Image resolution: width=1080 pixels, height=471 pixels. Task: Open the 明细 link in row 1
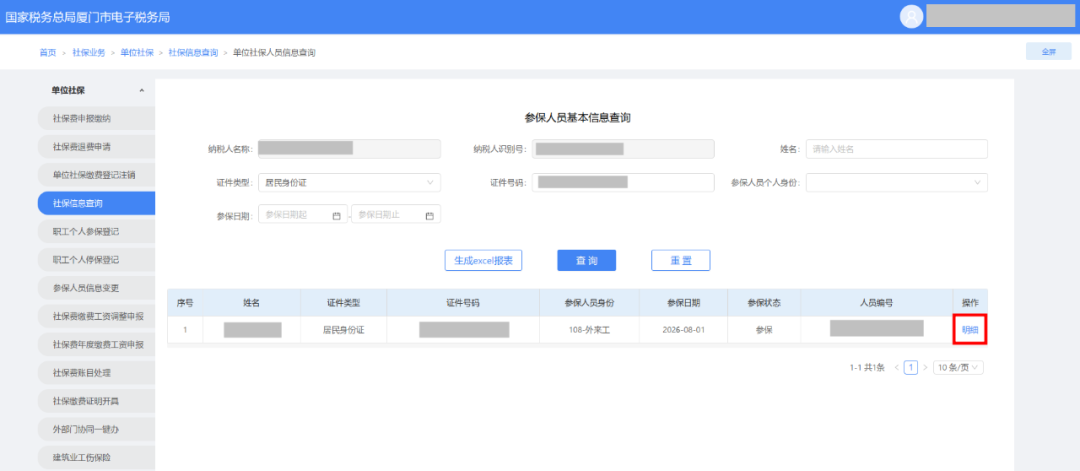970,330
